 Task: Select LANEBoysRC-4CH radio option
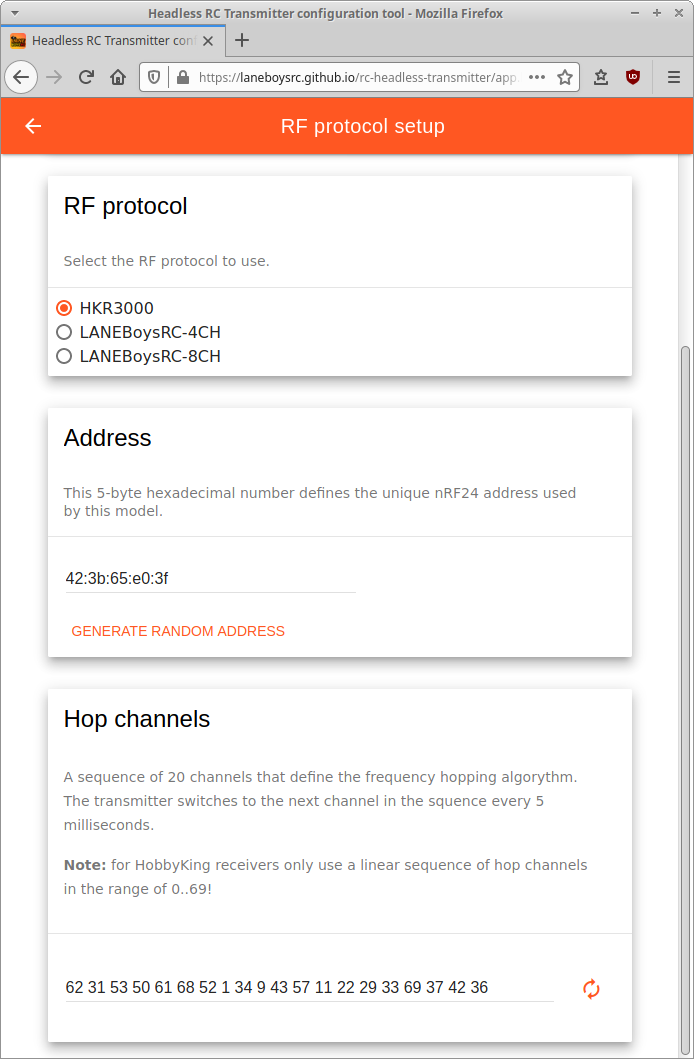[64, 332]
